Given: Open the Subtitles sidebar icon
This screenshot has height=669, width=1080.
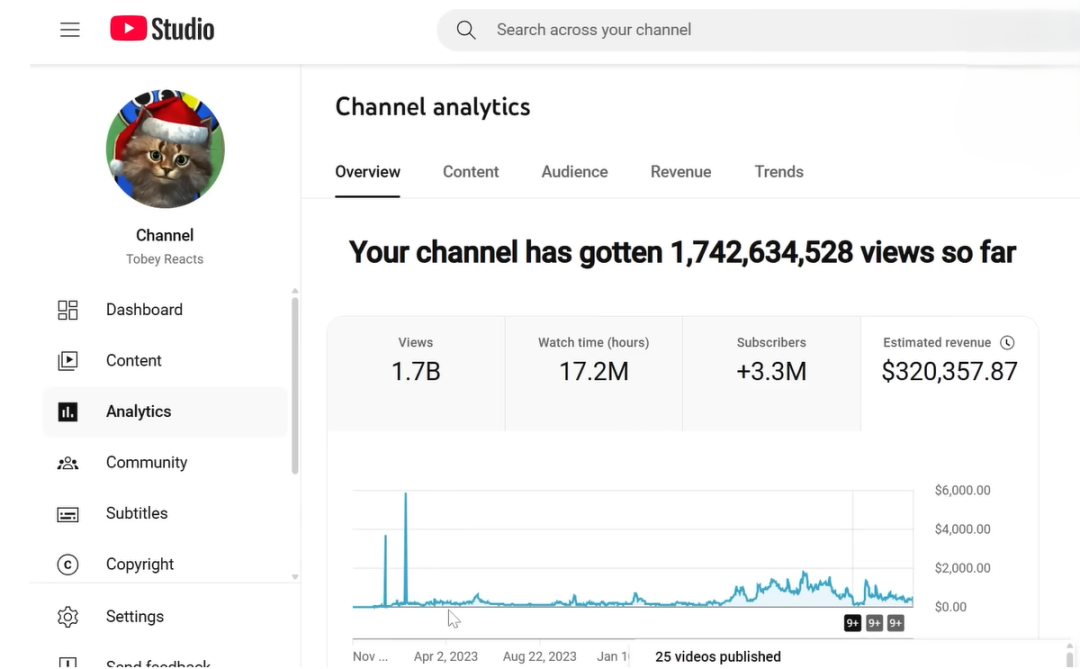Looking at the screenshot, I should 68,513.
